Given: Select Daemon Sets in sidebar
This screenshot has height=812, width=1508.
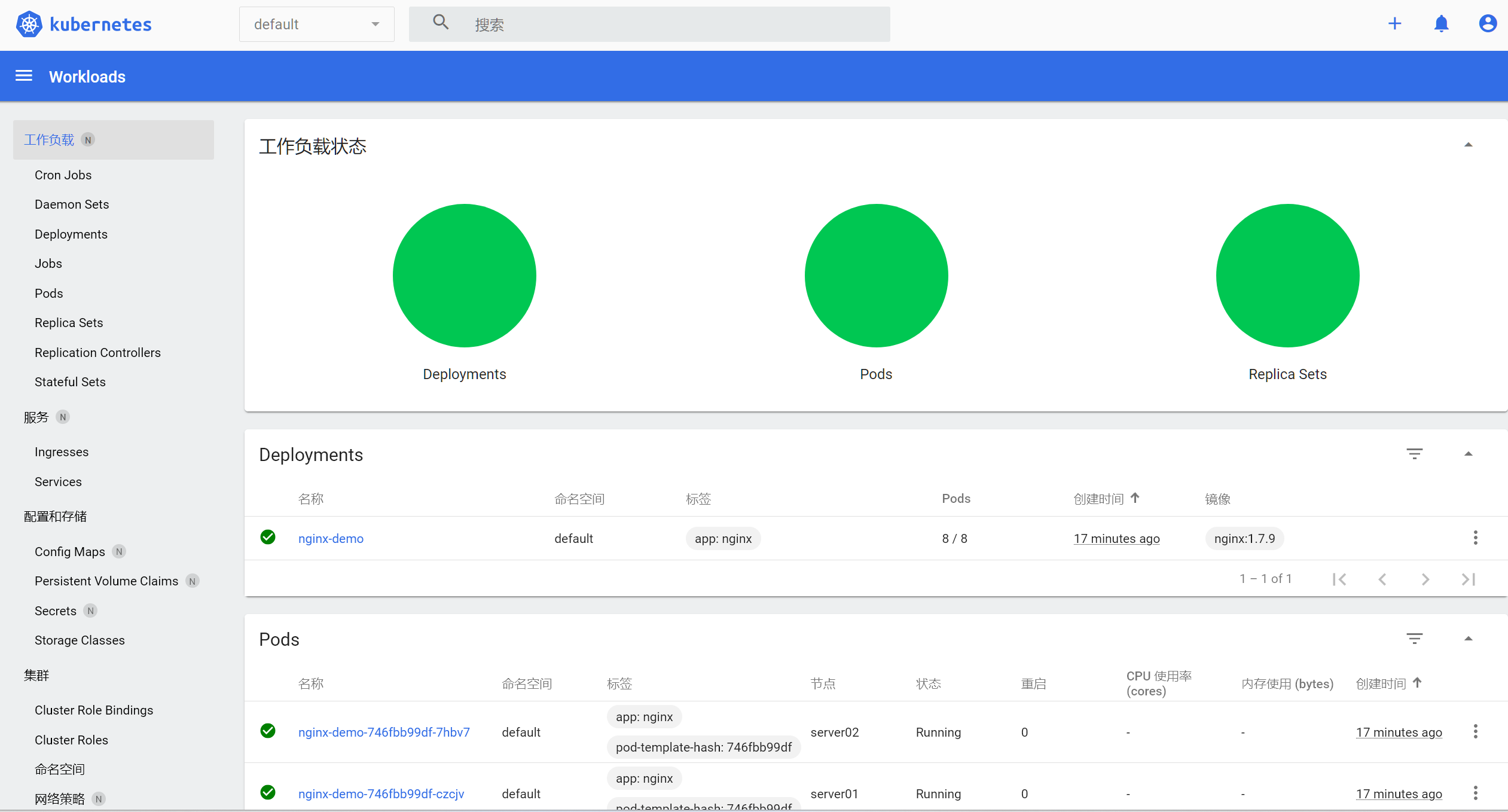Looking at the screenshot, I should (x=72, y=204).
